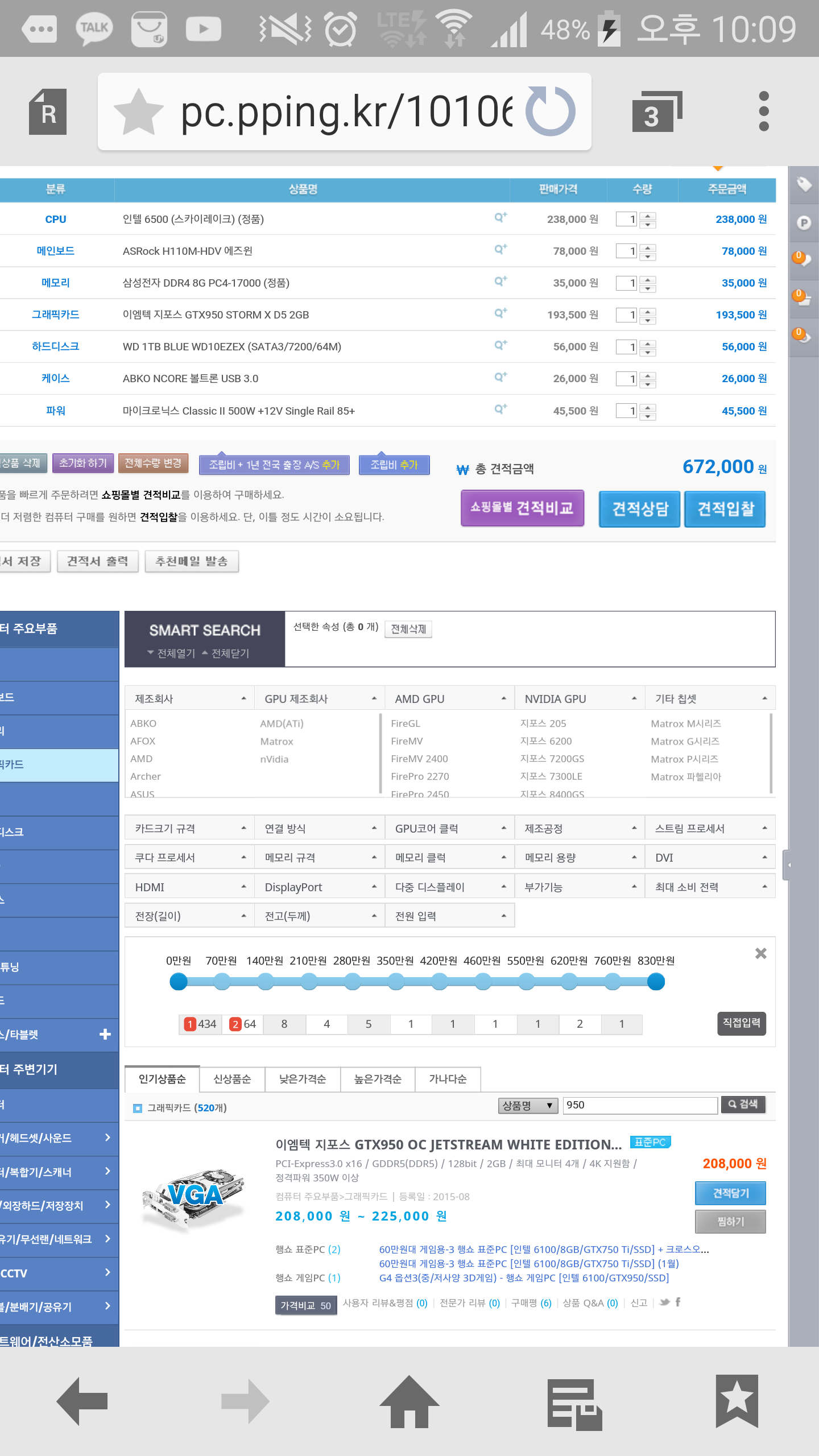Bookmark the page with the address bar star
This screenshot has height=1456, width=819.
tap(138, 111)
